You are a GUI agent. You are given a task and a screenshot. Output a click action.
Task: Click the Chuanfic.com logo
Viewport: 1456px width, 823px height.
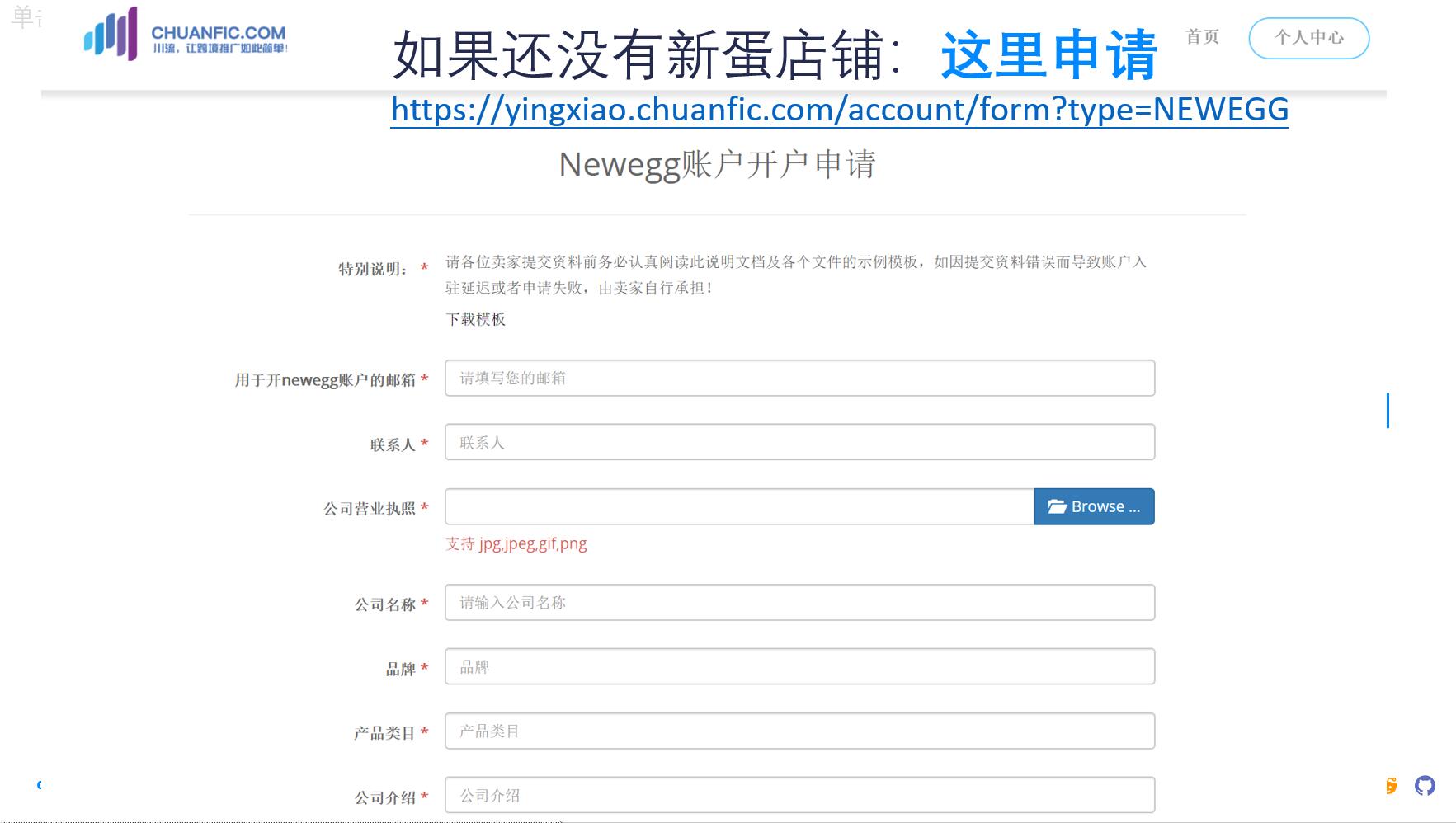185,35
